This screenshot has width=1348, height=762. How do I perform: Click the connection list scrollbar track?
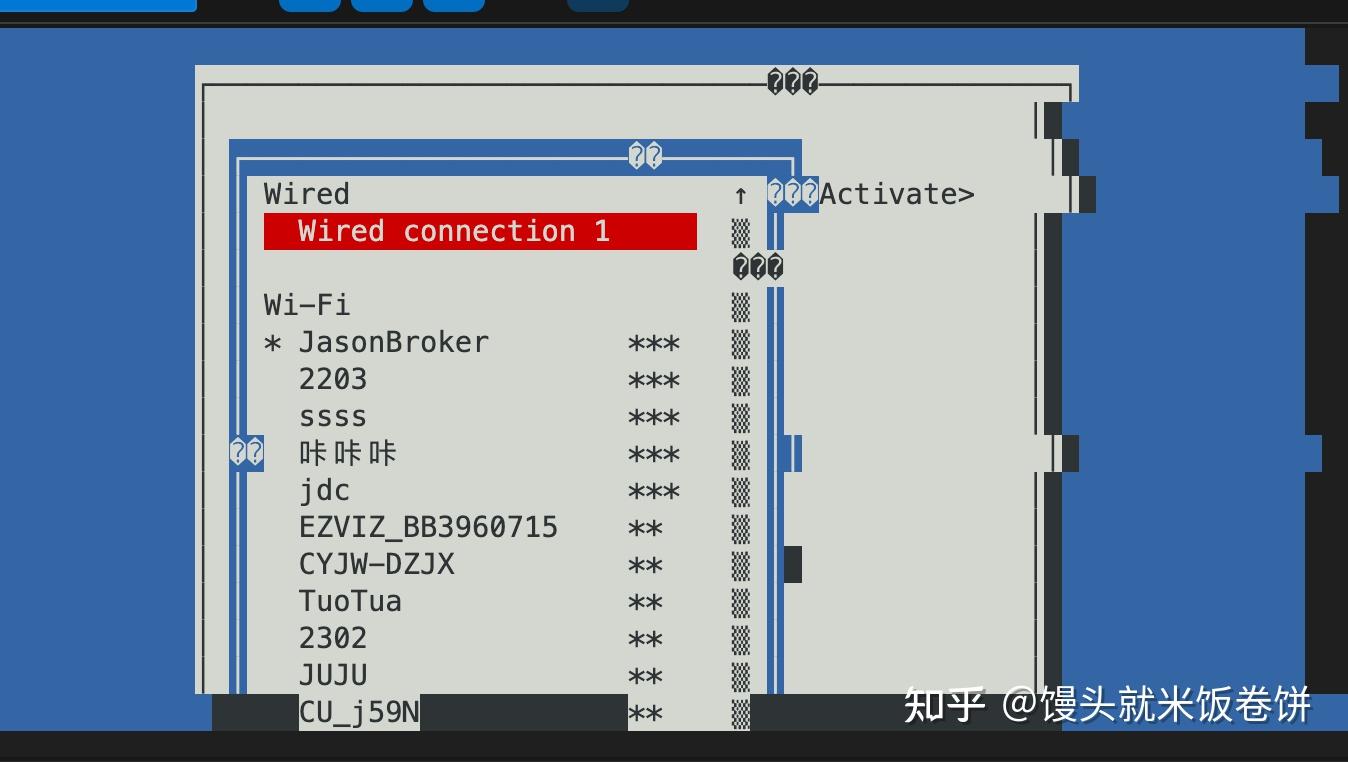pos(740,472)
